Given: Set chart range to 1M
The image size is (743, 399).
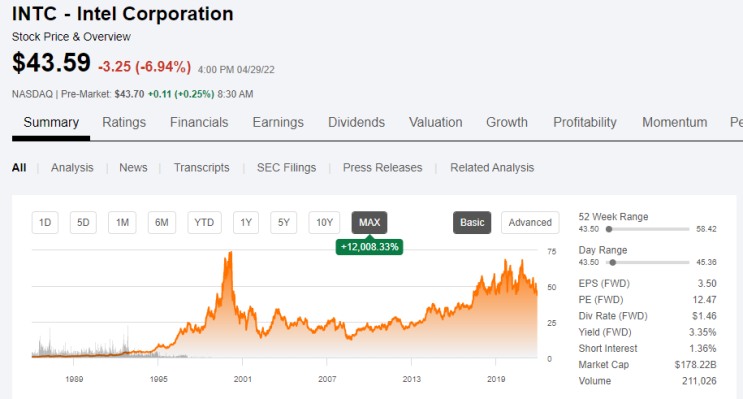Looking at the screenshot, I should tap(122, 223).
